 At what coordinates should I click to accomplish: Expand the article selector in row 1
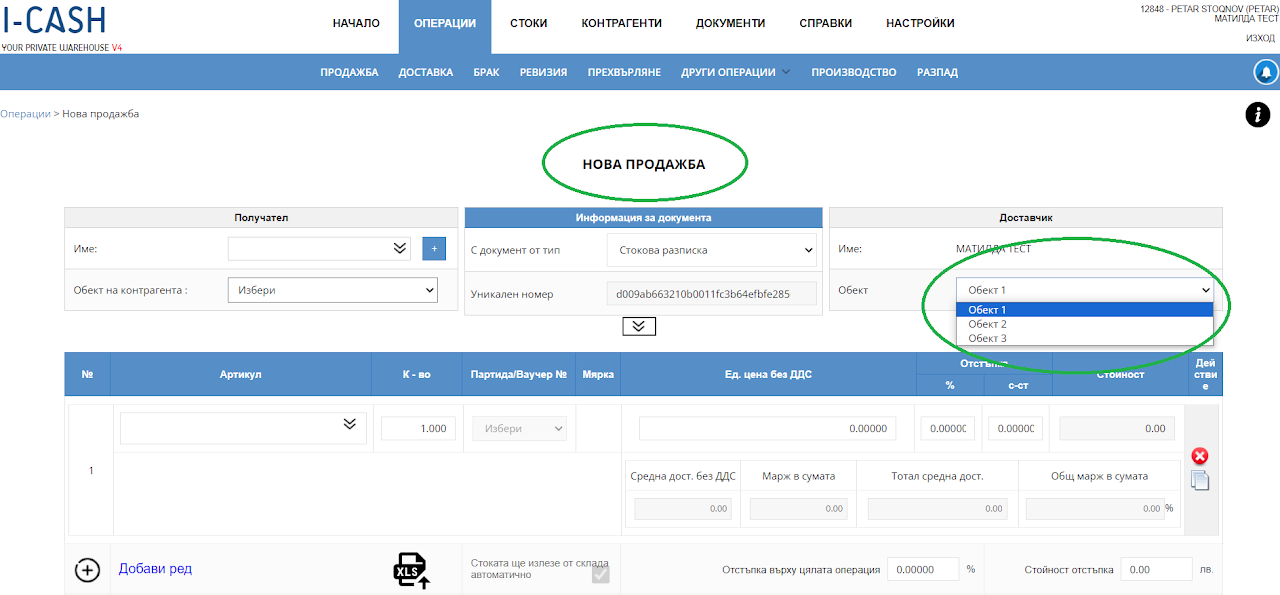(x=350, y=424)
